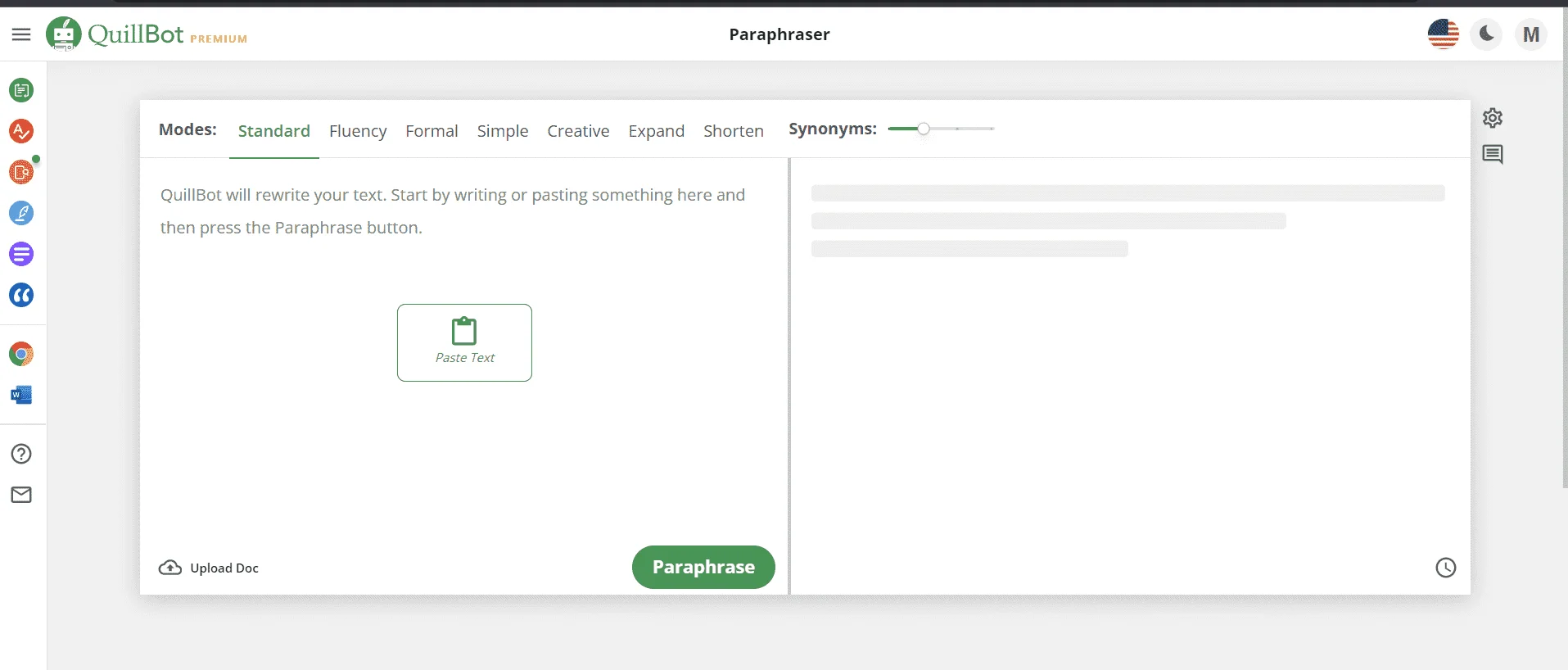Open the Plagiarism Checker sidebar icon
This screenshot has height=670, width=1568.
(x=21, y=172)
